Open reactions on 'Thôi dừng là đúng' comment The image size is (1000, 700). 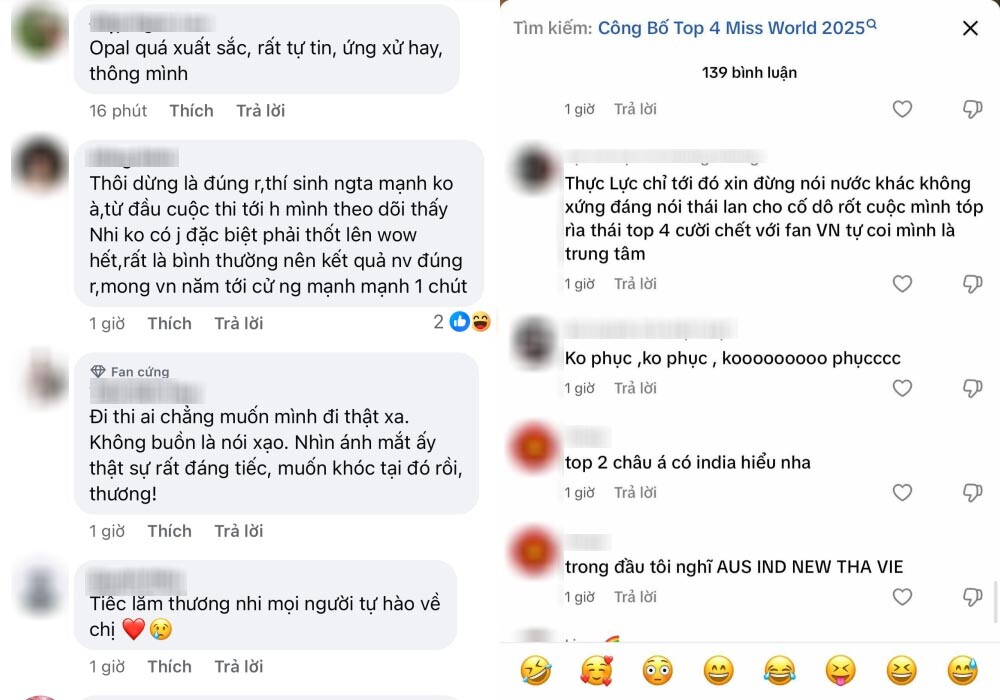(x=462, y=322)
